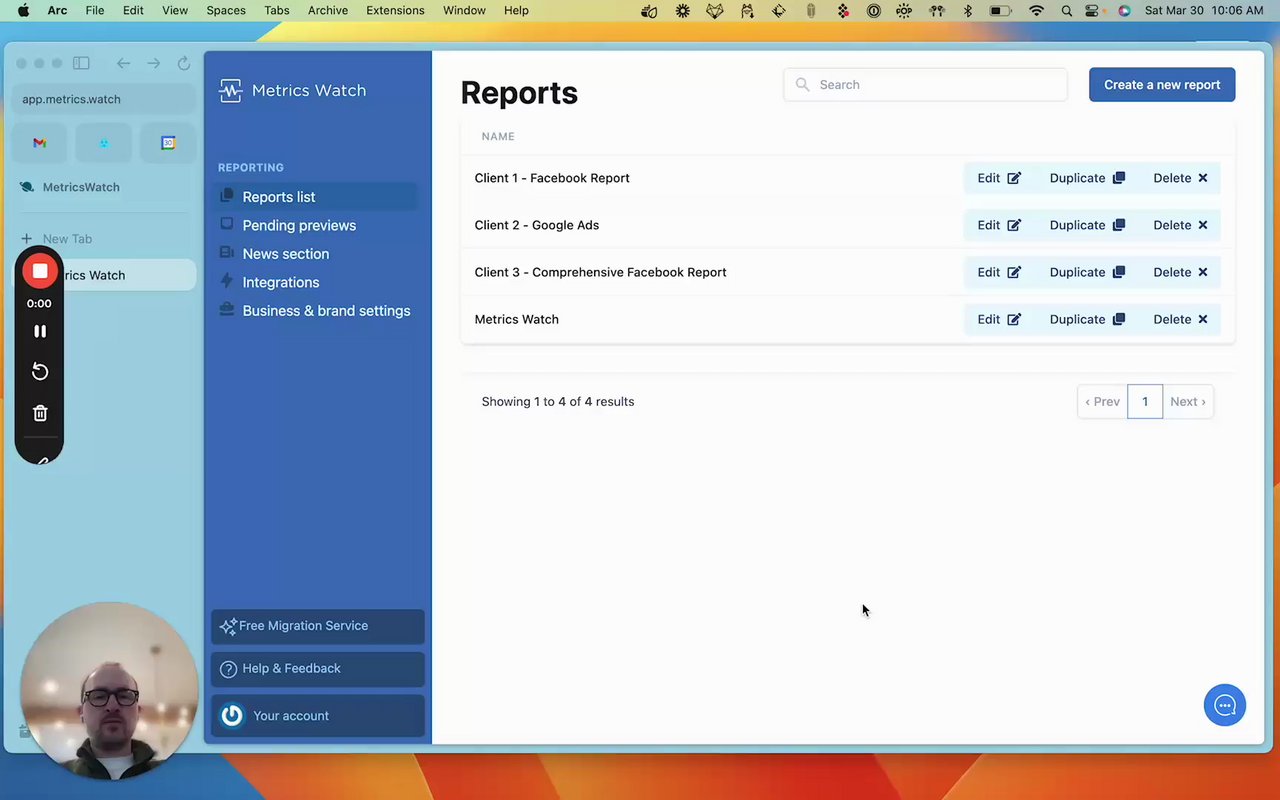Open the Extensions menu

click(x=395, y=11)
